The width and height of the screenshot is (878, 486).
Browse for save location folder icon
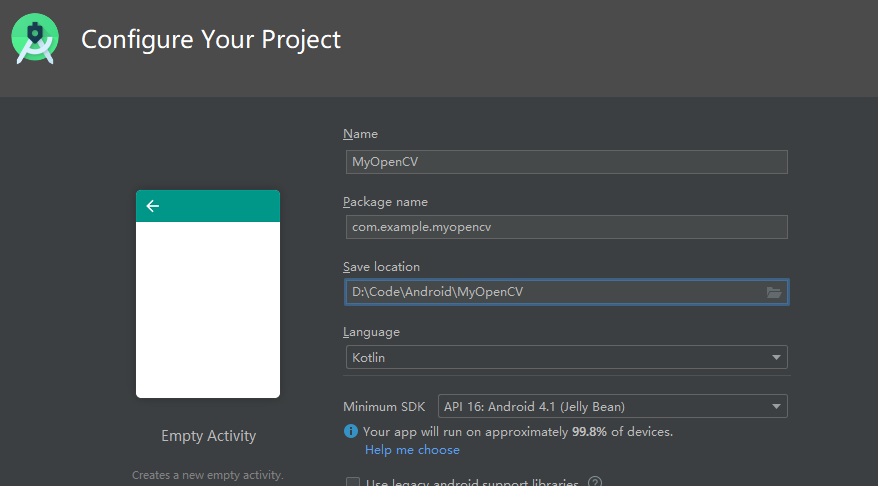pos(774,292)
